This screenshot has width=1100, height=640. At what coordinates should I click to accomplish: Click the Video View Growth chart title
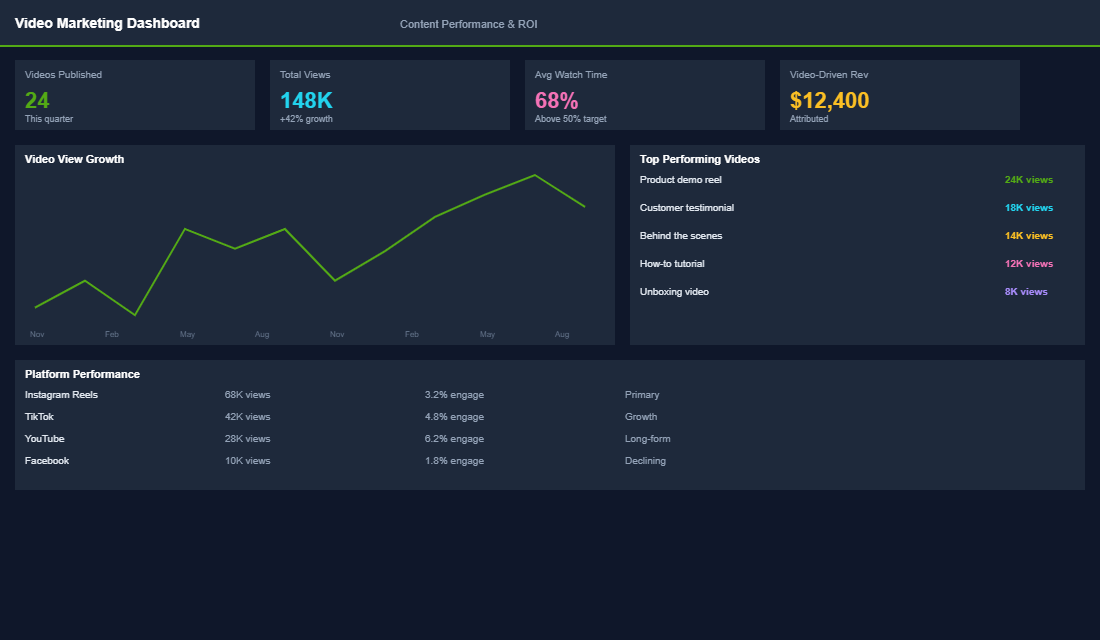(x=74, y=159)
